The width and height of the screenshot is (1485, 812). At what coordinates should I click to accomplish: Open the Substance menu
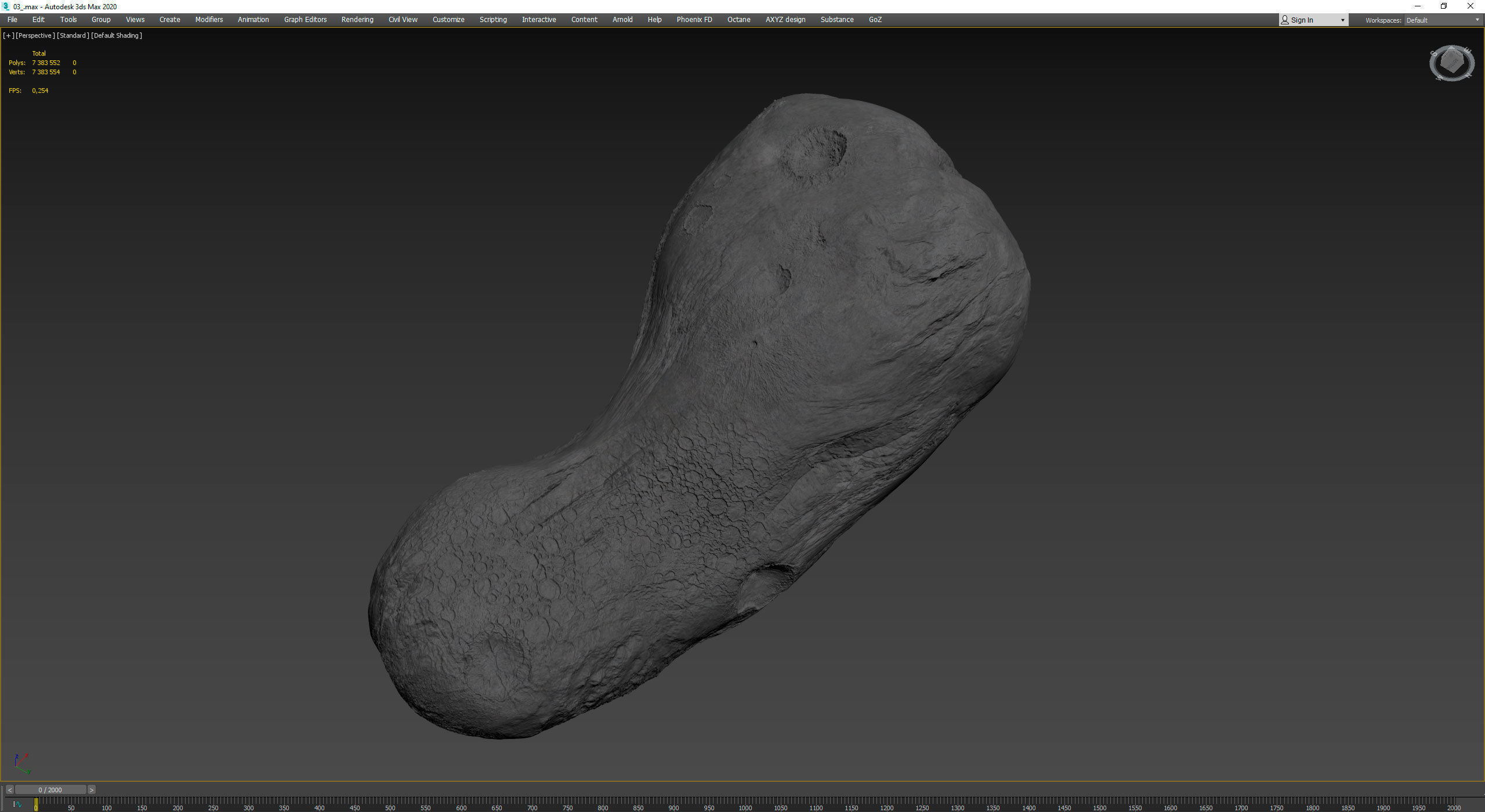click(x=837, y=20)
